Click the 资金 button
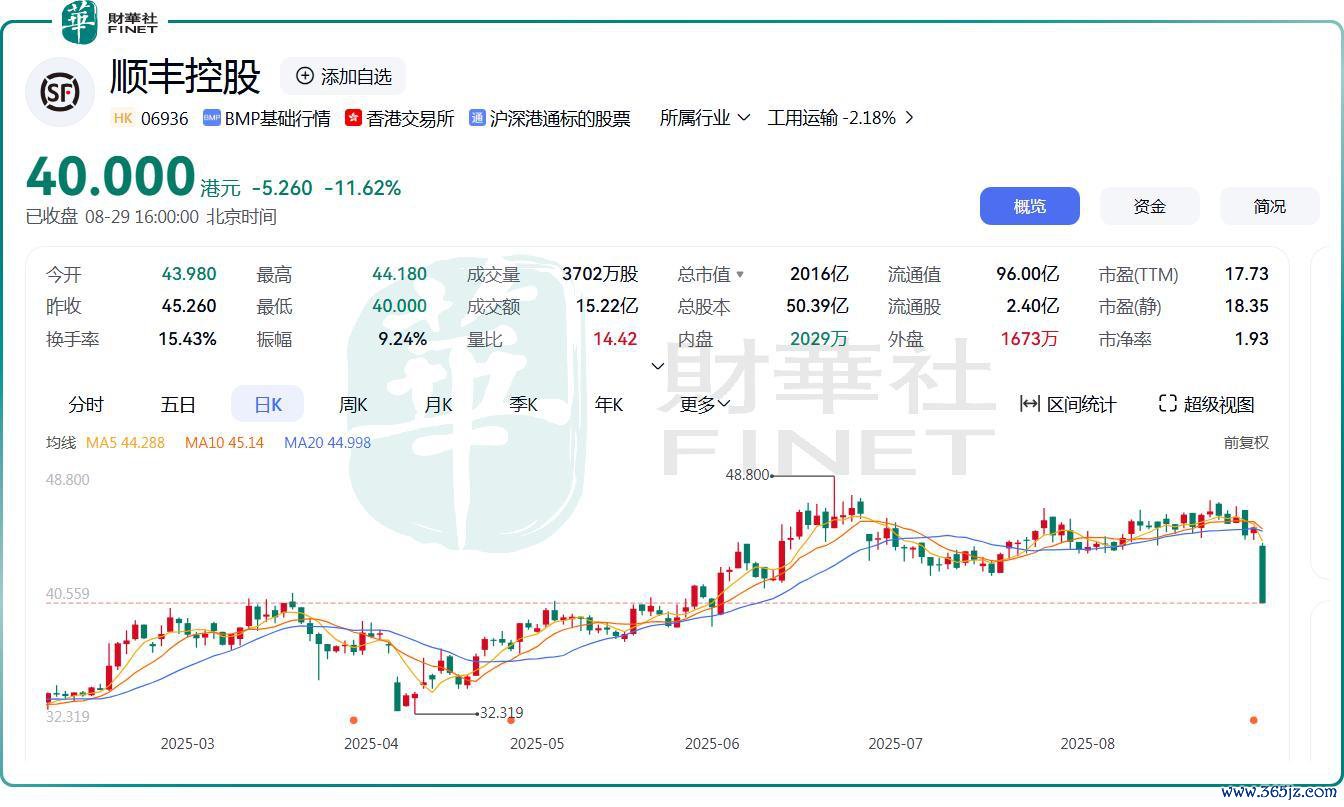The width and height of the screenshot is (1344, 807). (1150, 206)
